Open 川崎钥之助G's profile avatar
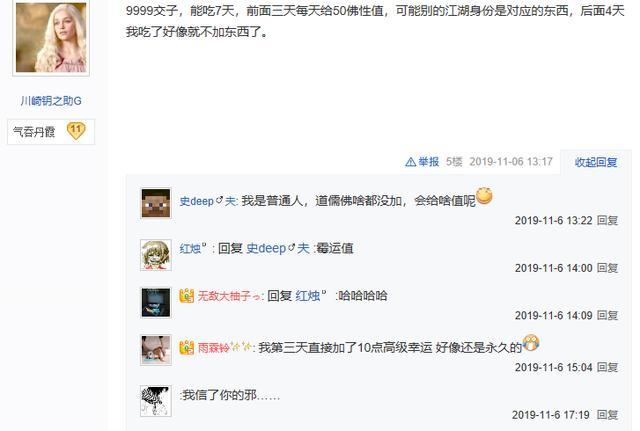 pos(51,37)
